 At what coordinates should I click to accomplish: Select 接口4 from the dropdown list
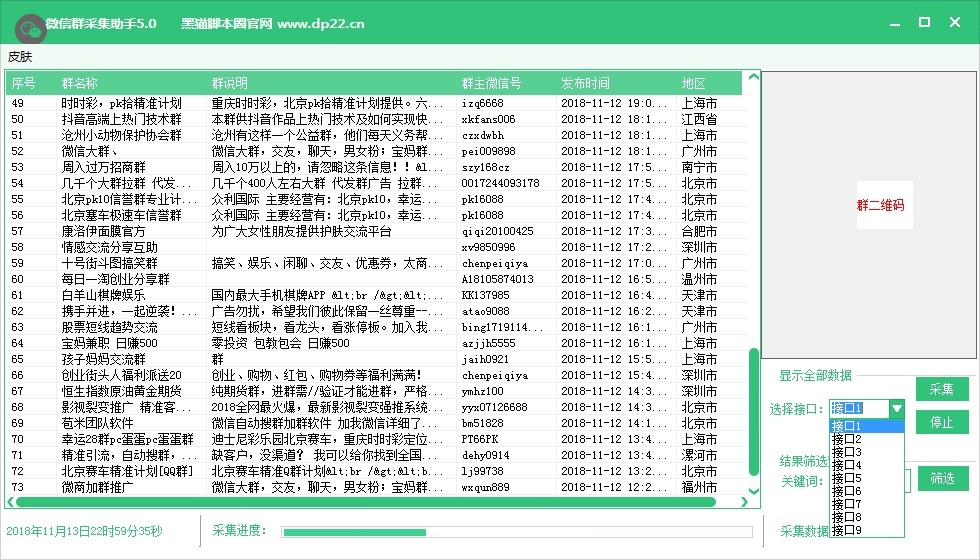(x=867, y=465)
